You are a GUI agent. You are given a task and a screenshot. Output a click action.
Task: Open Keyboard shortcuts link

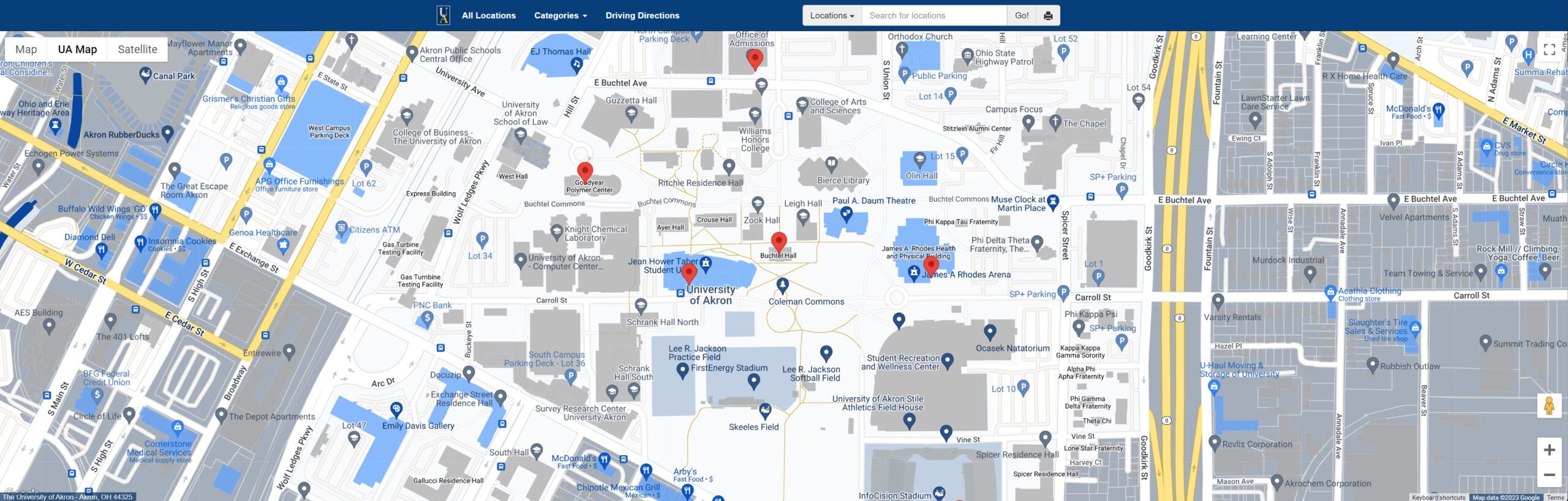tap(1438, 497)
